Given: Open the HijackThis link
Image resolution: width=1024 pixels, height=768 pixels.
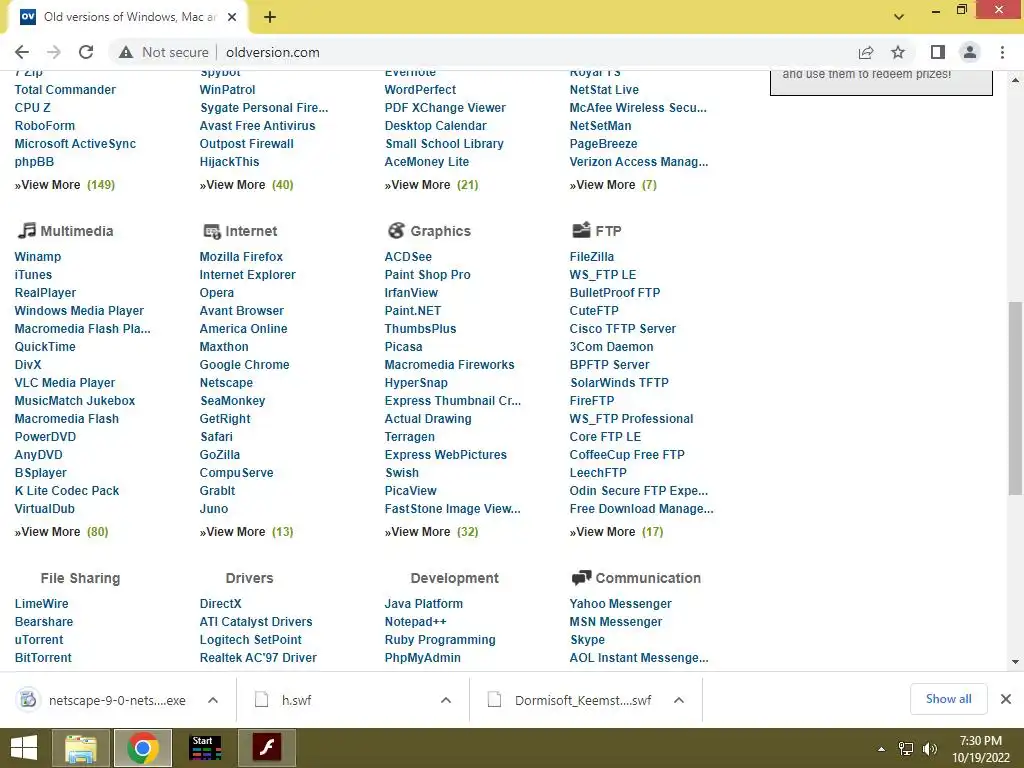Looking at the screenshot, I should [x=229, y=162].
